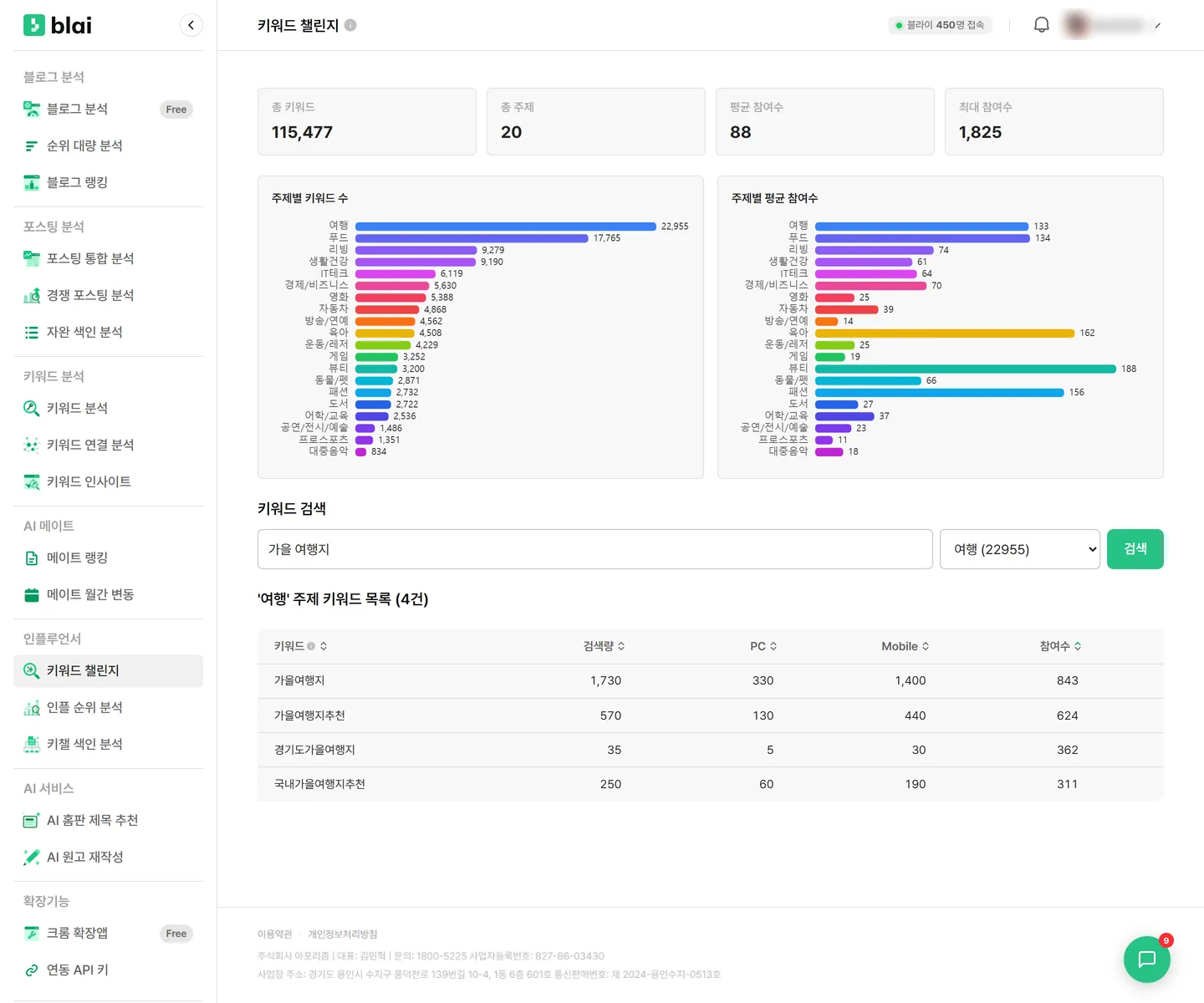This screenshot has height=1003, width=1204.
Task: Click the 키워드 연결 분석 icon
Action: click(32, 445)
